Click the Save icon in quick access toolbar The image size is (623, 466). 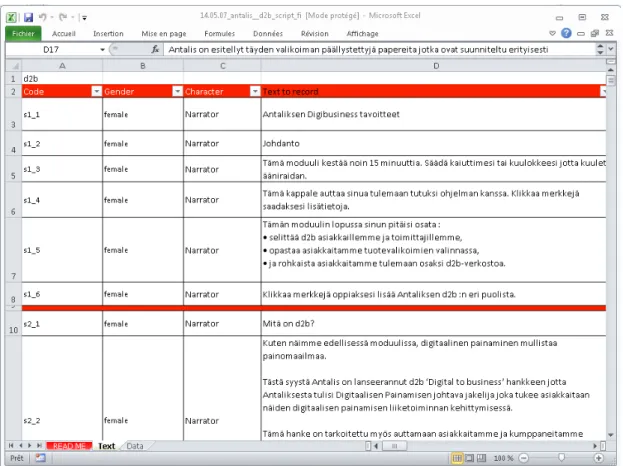[x=28, y=17]
